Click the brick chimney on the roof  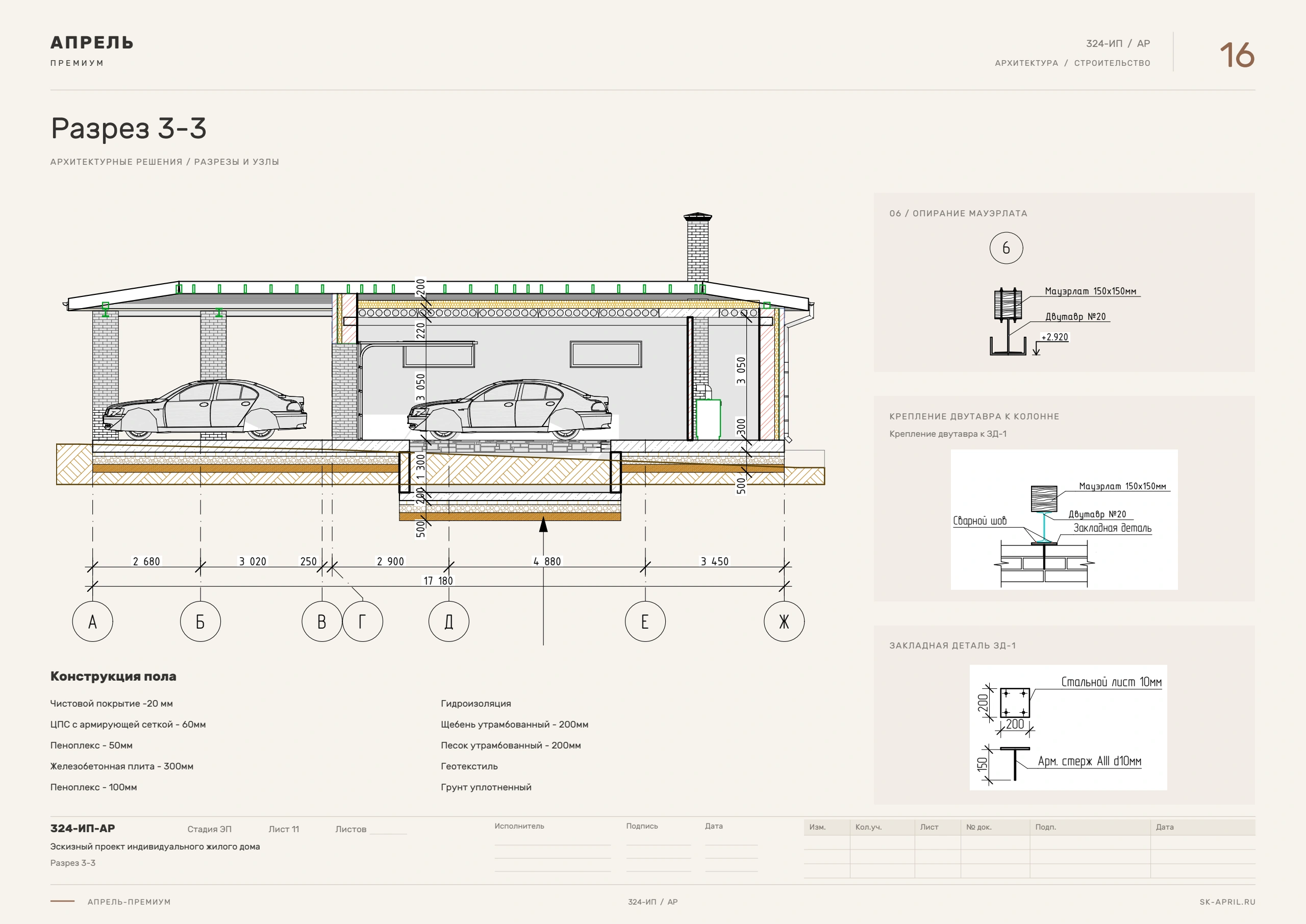point(697,247)
